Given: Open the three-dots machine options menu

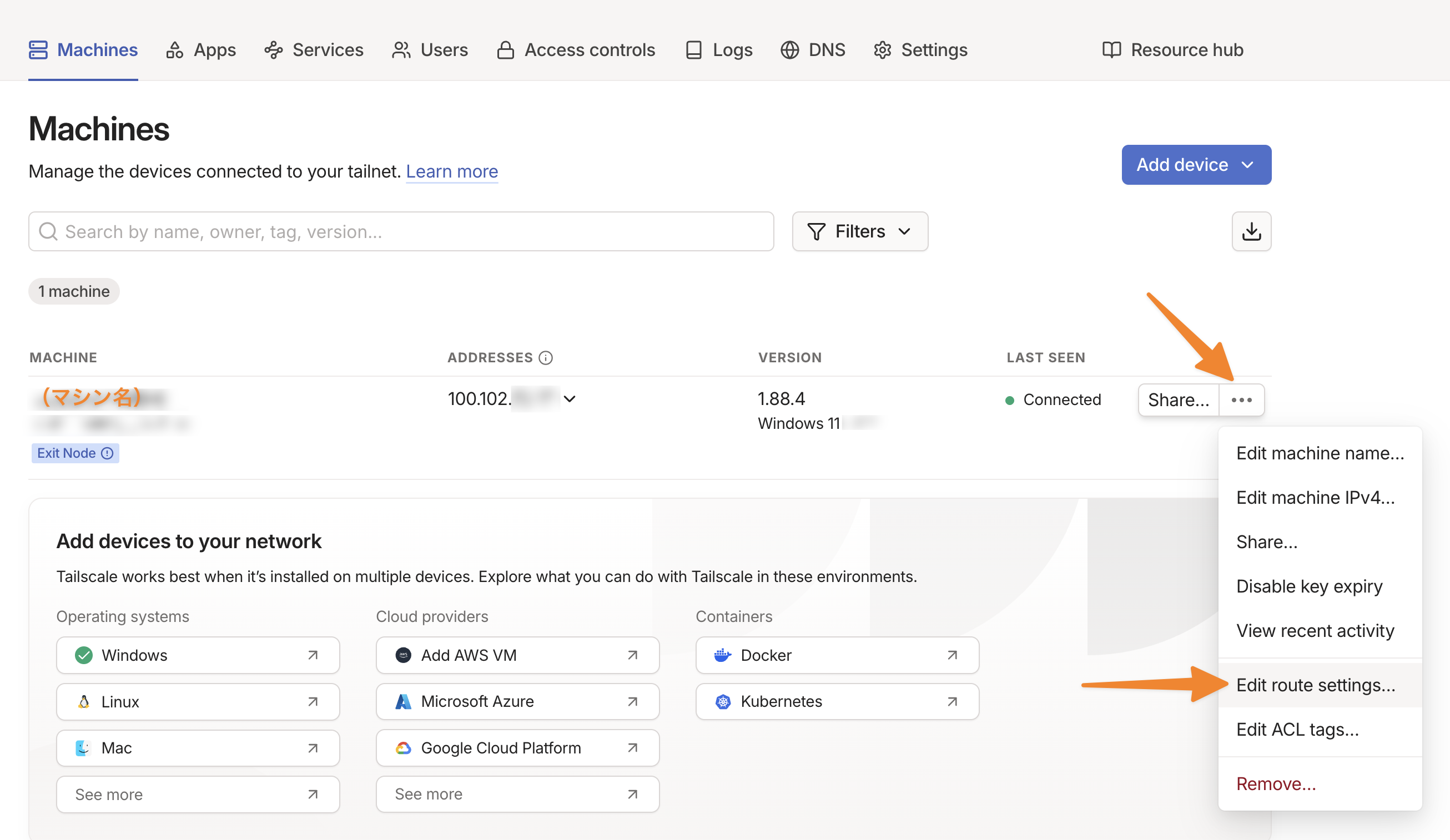Looking at the screenshot, I should (1241, 399).
